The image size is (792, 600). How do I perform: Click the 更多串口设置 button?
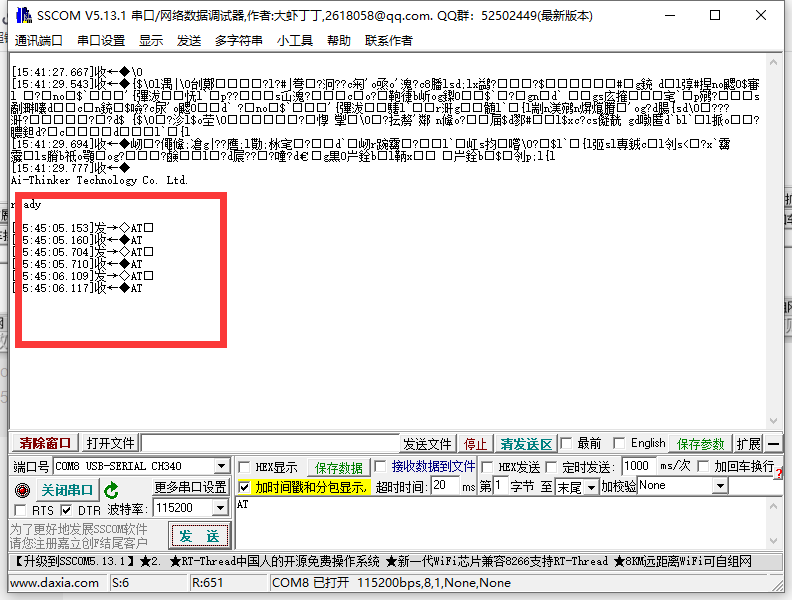point(190,487)
